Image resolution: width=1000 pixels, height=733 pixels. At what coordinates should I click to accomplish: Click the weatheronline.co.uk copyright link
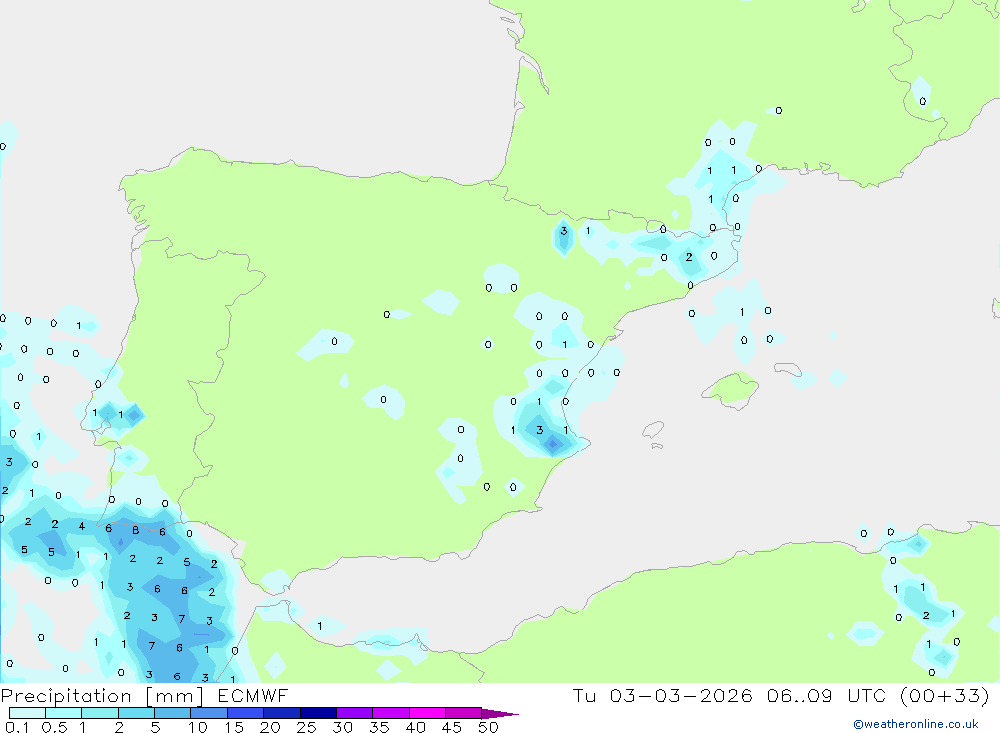click(x=916, y=724)
